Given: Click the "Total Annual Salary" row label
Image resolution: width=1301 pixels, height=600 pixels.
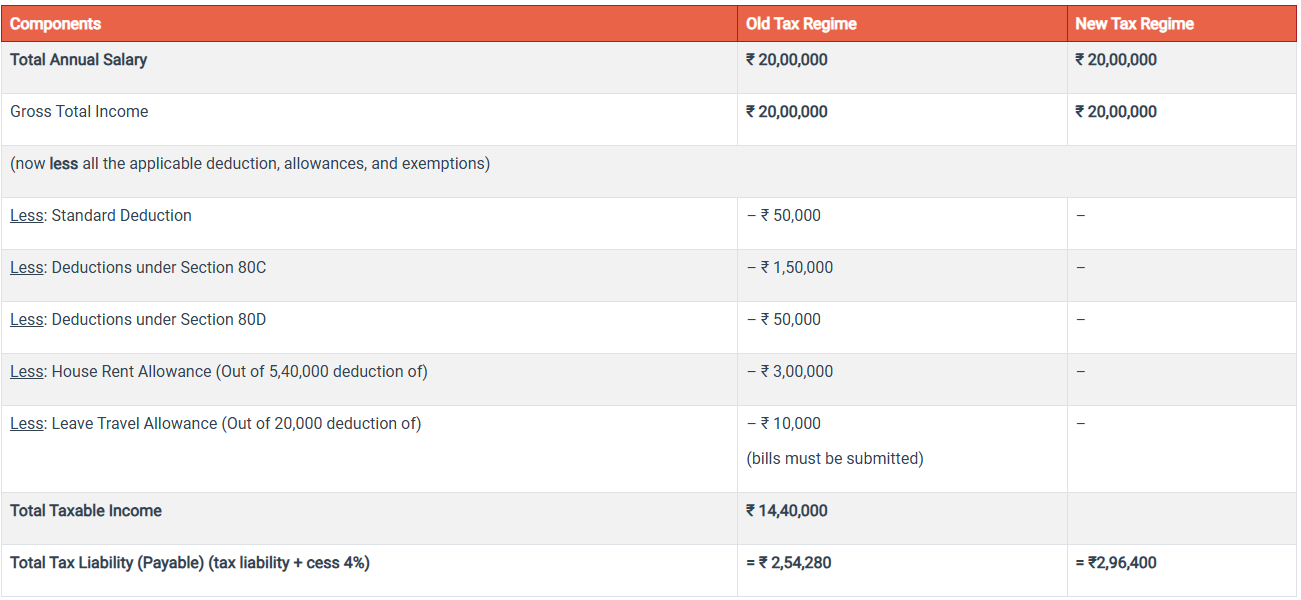Looking at the screenshot, I should click(78, 59).
